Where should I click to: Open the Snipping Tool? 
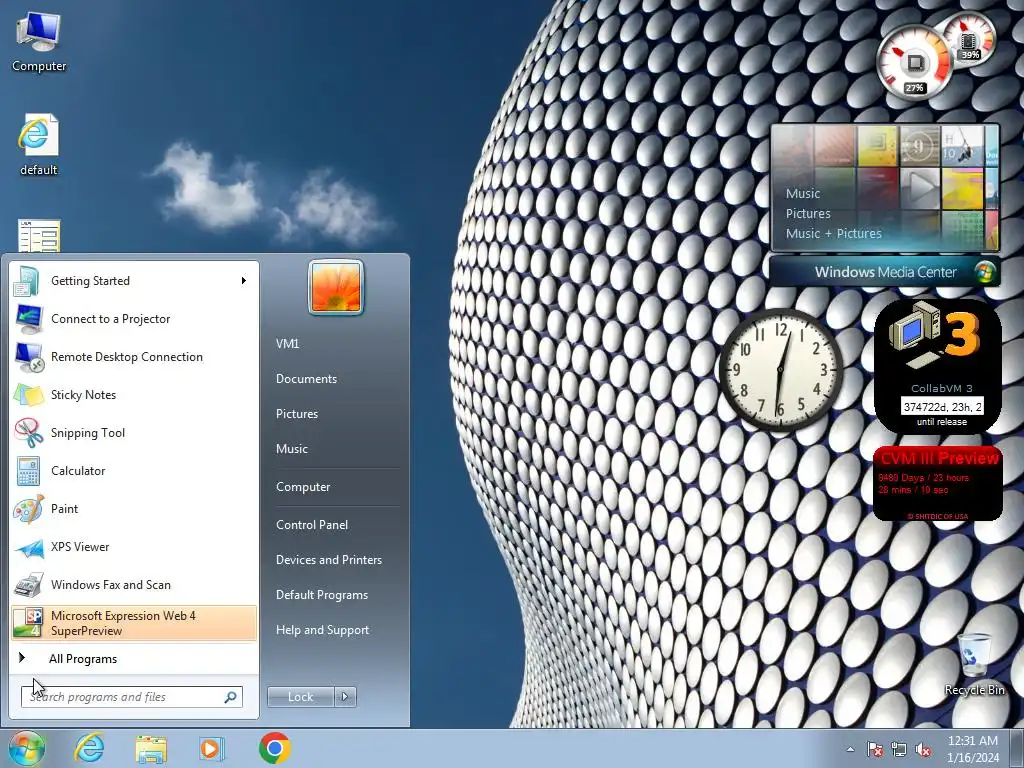[x=134, y=432]
